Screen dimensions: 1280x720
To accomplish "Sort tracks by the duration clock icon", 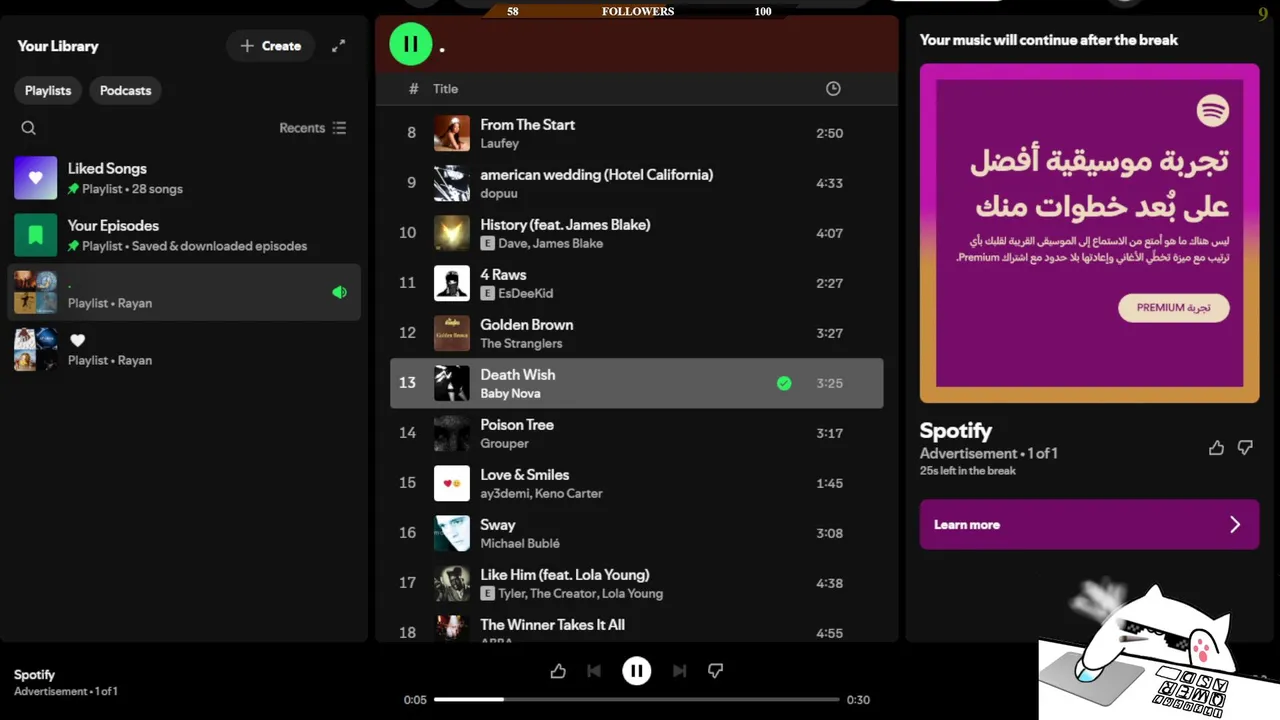I will click(x=833, y=89).
